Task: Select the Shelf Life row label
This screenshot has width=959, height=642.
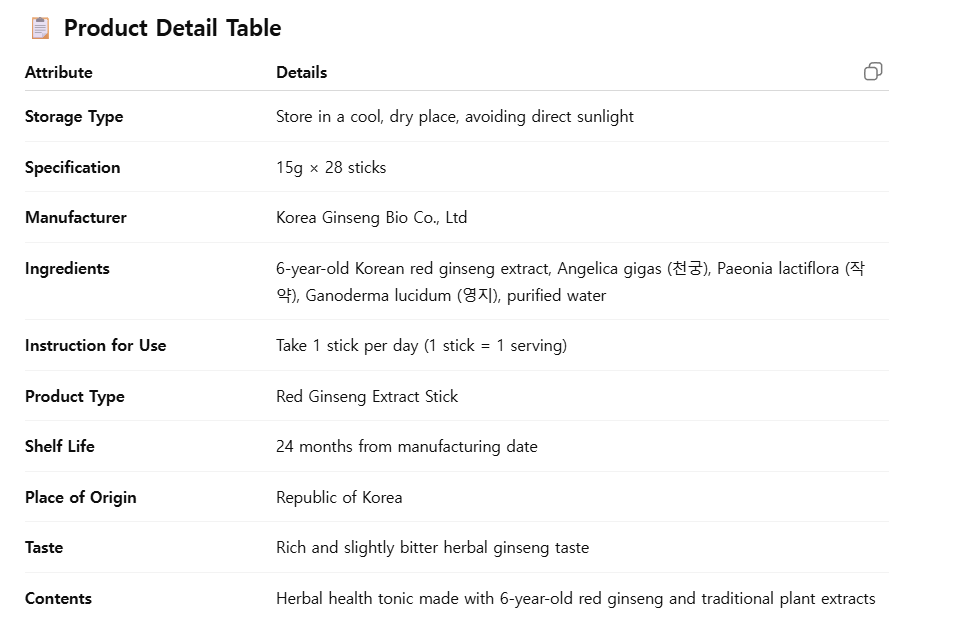Action: (x=60, y=446)
